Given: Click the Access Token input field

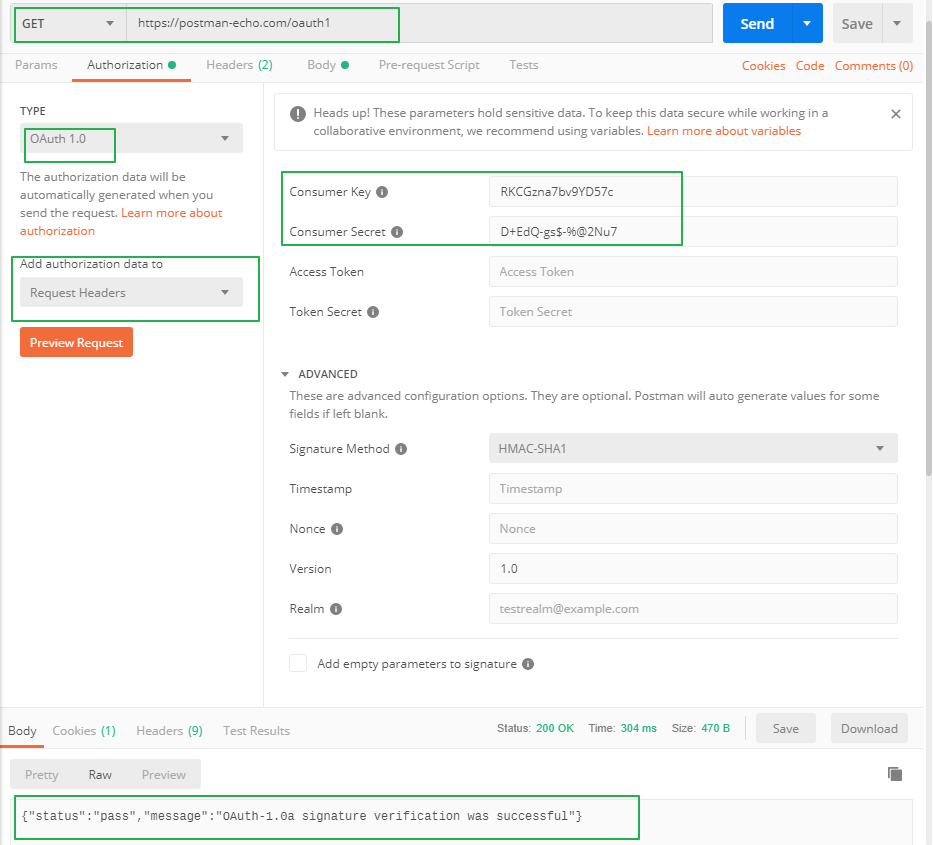Looking at the screenshot, I should point(692,272).
